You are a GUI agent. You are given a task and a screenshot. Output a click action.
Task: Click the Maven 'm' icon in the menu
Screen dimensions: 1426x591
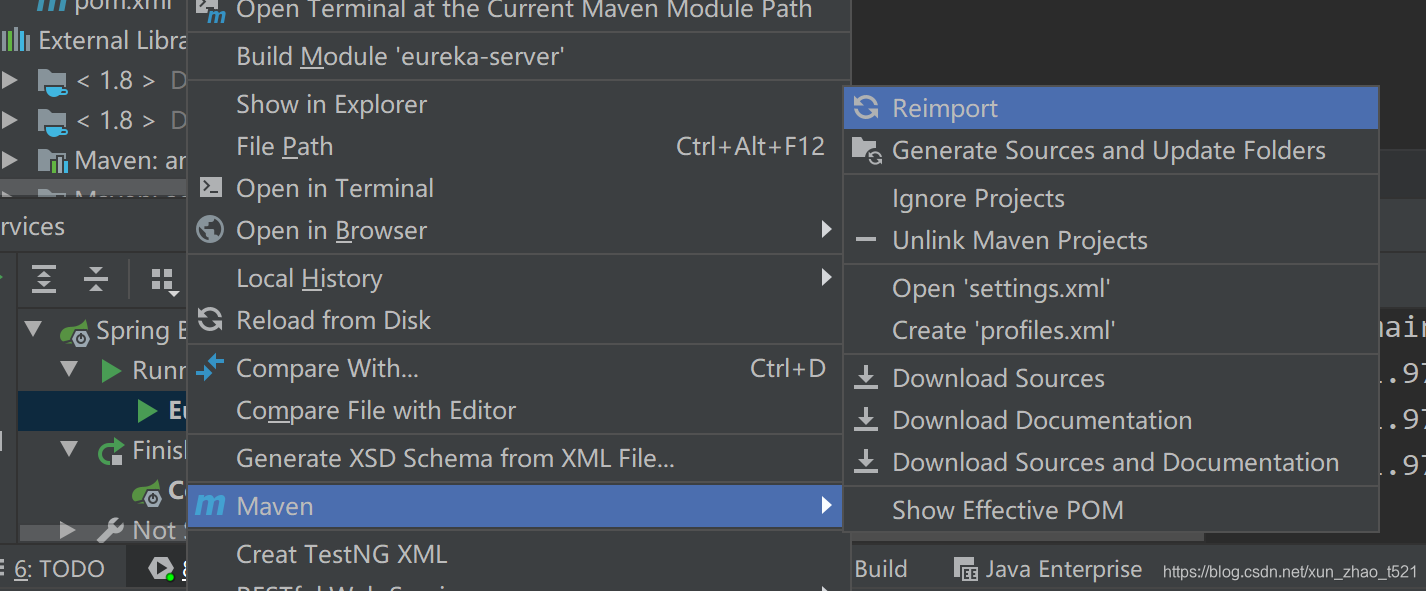point(210,506)
